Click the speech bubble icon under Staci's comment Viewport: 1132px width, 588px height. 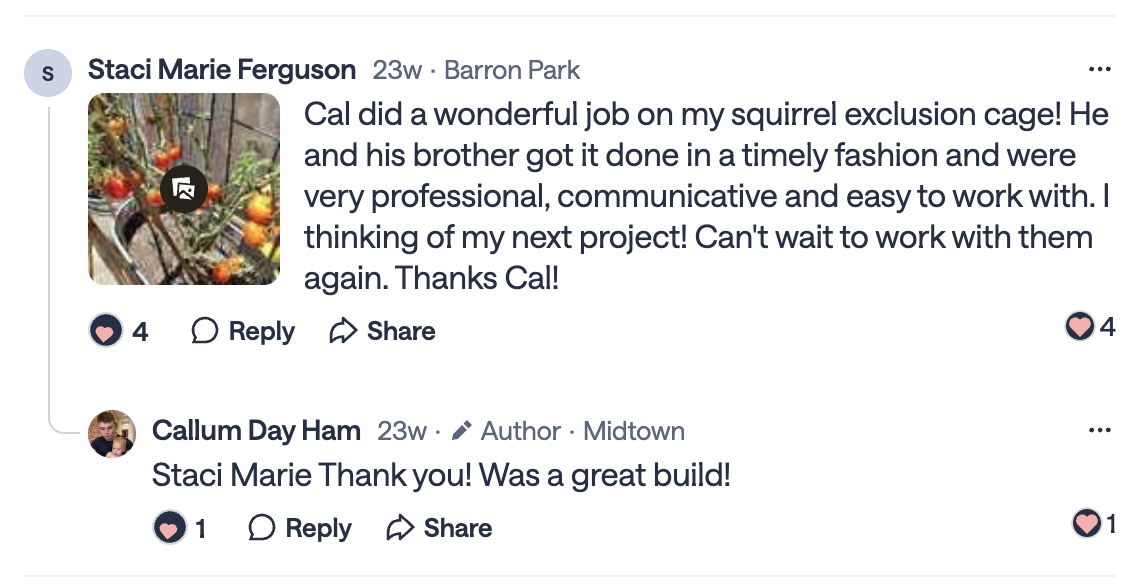[205, 331]
